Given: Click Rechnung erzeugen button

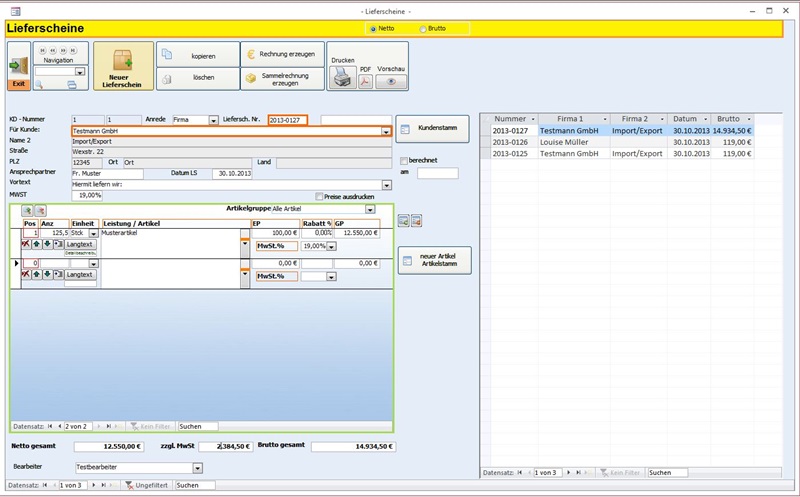Looking at the screenshot, I should click(x=282, y=54).
